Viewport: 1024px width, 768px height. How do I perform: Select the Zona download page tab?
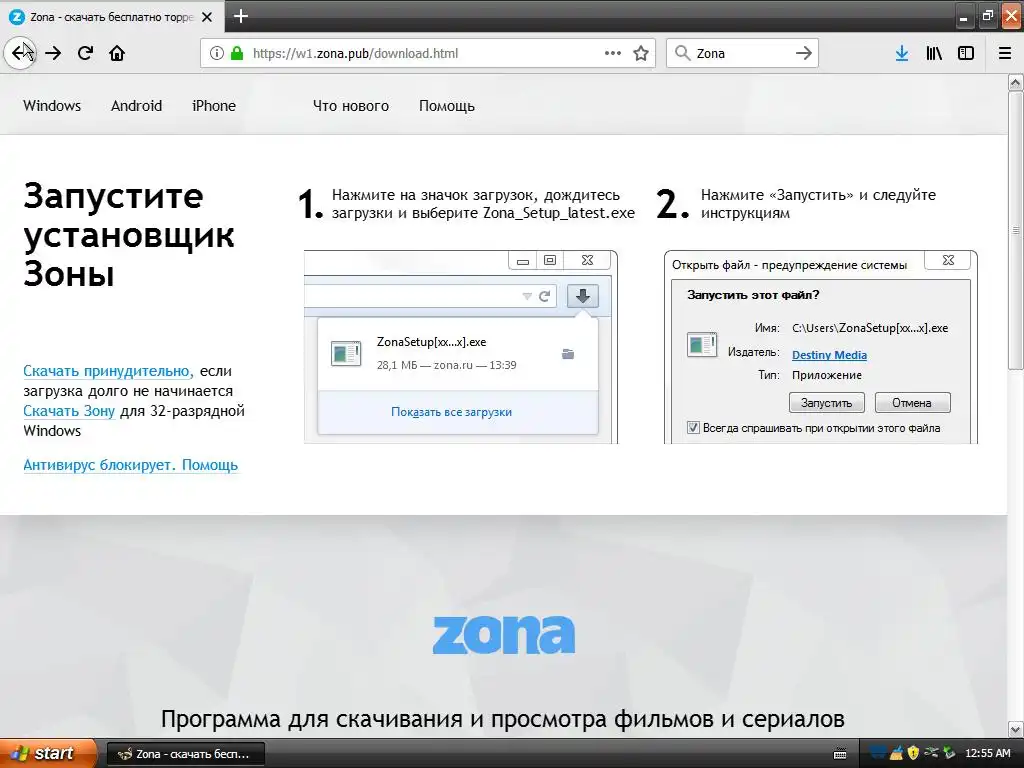pyautogui.click(x=111, y=17)
